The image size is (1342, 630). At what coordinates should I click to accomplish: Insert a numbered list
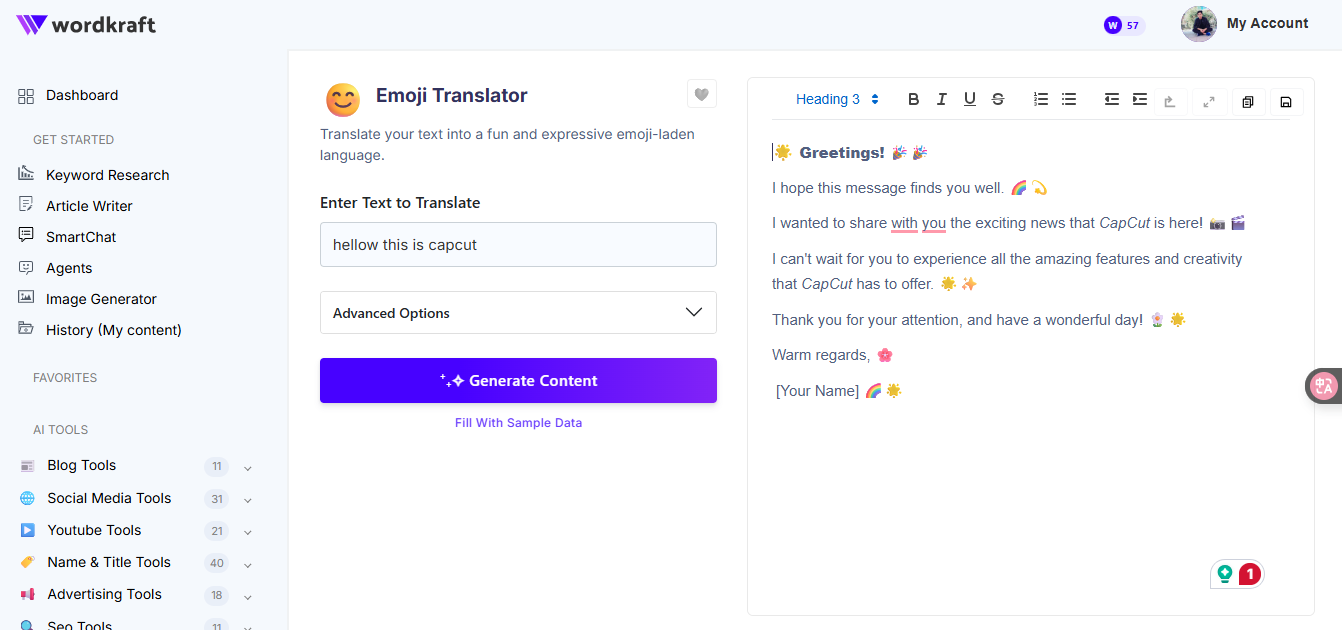click(1041, 99)
